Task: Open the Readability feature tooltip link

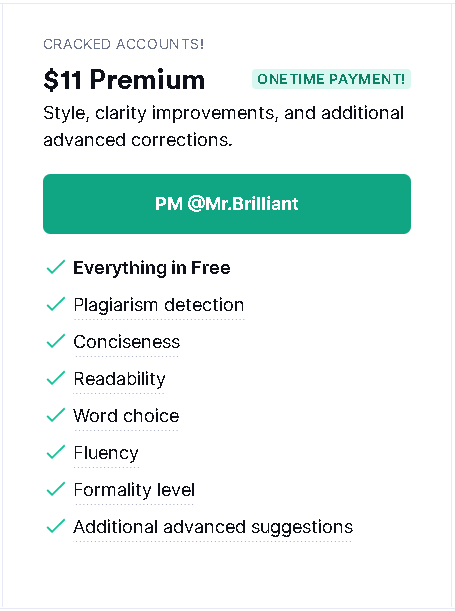Action: point(120,379)
